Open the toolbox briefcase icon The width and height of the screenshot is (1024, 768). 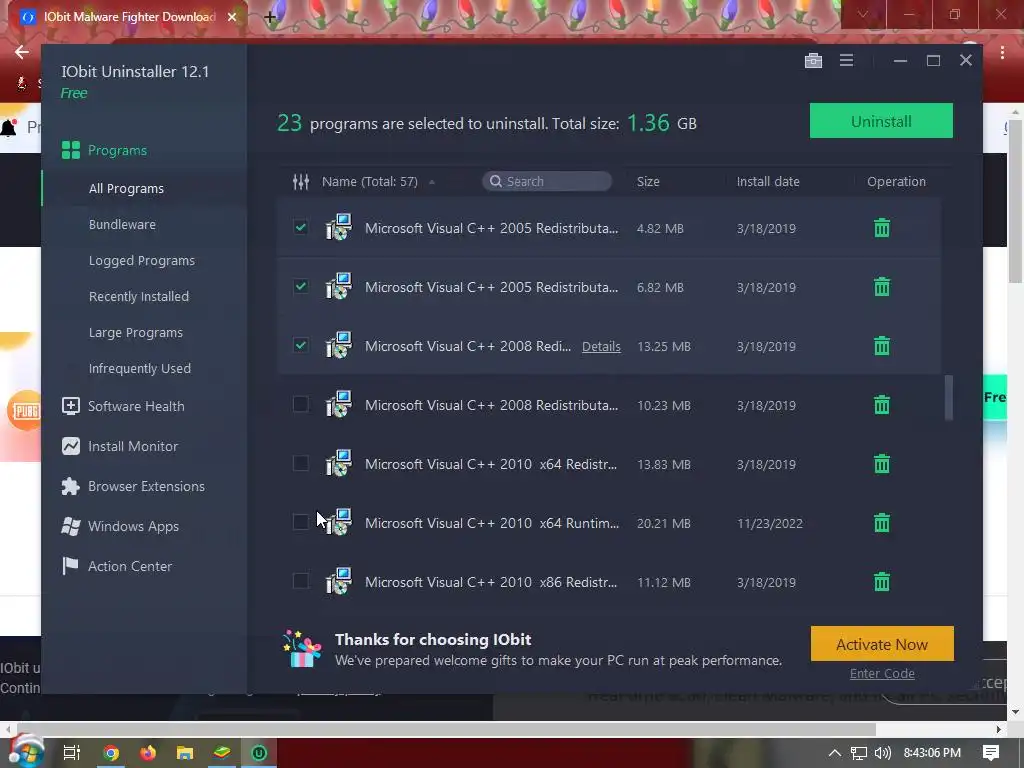click(813, 61)
